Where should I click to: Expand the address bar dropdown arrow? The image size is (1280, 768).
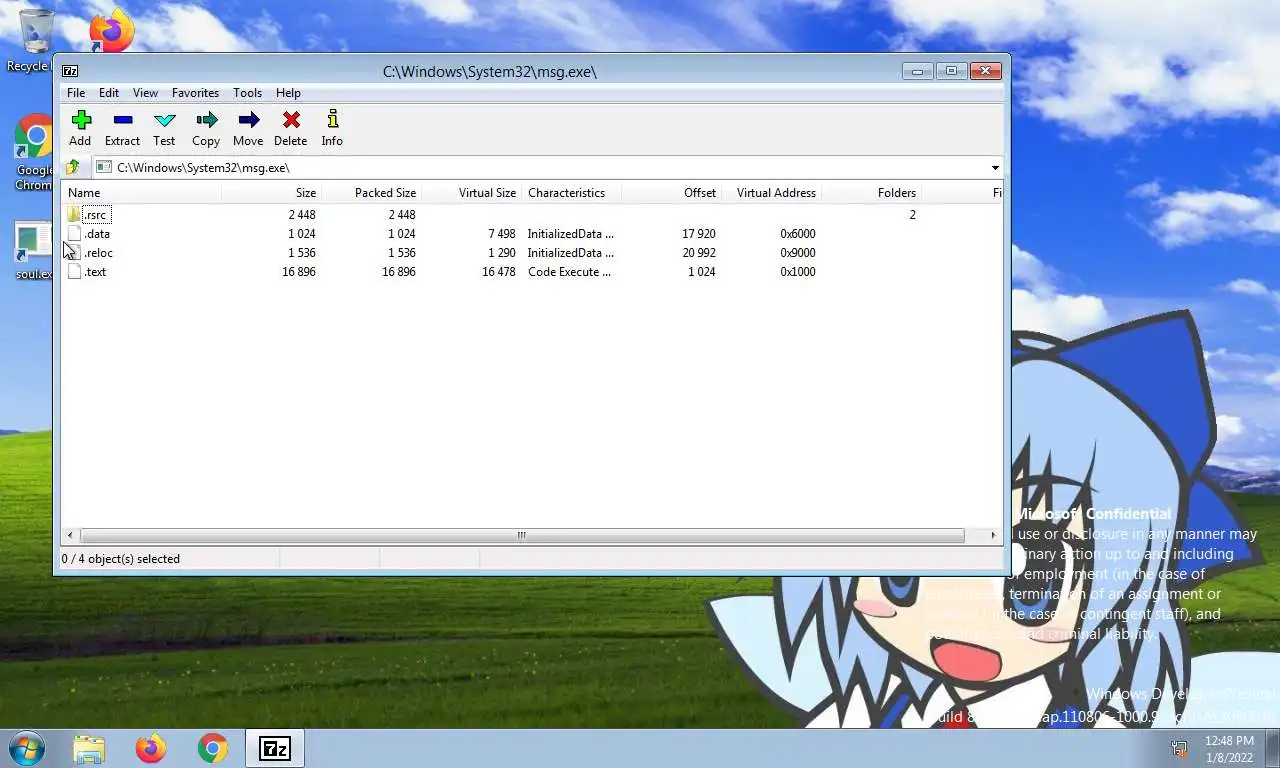(x=995, y=167)
